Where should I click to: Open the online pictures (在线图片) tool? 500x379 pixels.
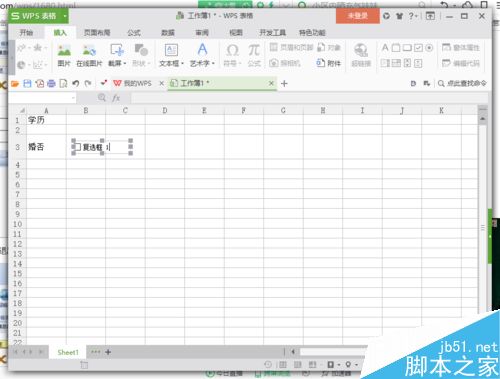click(x=89, y=55)
